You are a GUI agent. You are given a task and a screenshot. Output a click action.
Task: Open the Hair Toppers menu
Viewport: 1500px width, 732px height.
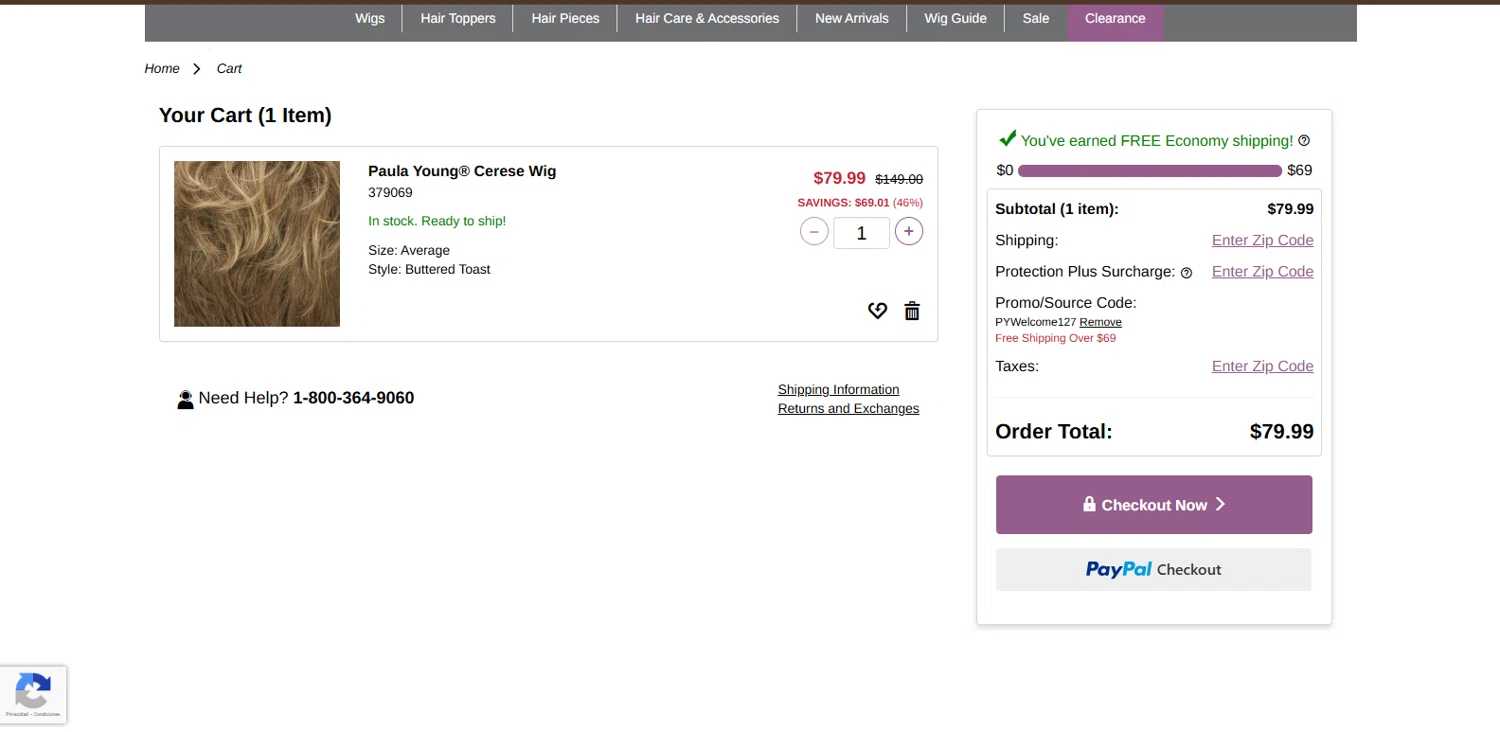[458, 19]
